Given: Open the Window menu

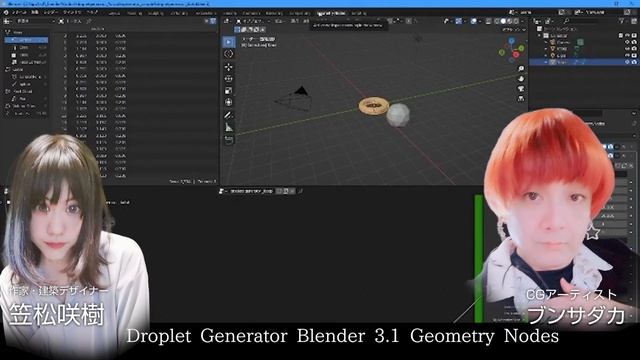Looking at the screenshot, I should point(73,13).
